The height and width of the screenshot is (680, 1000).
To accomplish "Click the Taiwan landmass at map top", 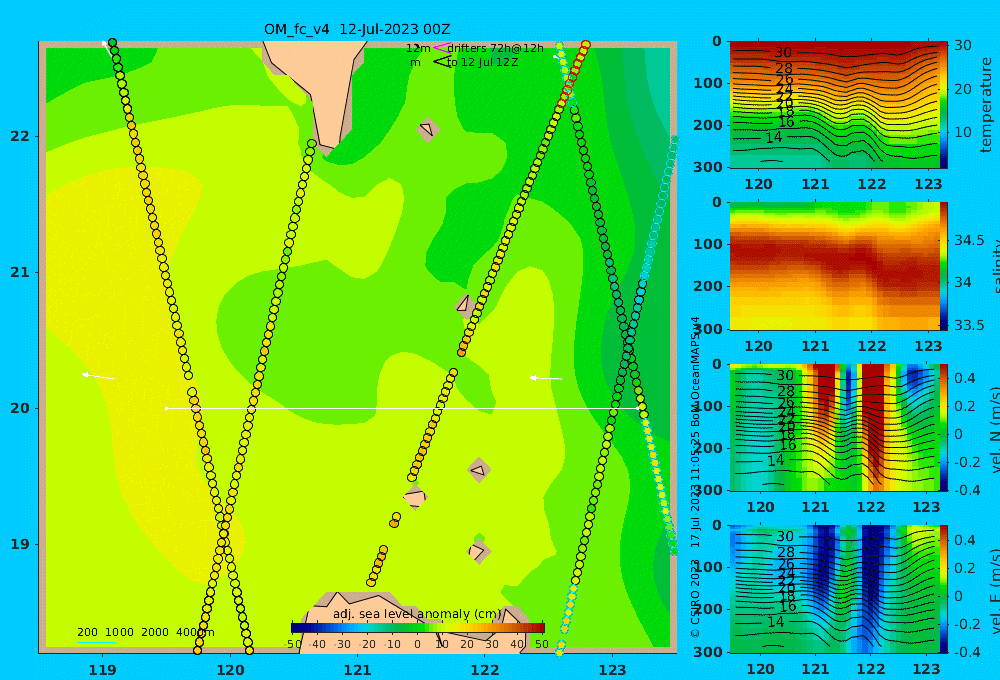I will (x=320, y=89).
